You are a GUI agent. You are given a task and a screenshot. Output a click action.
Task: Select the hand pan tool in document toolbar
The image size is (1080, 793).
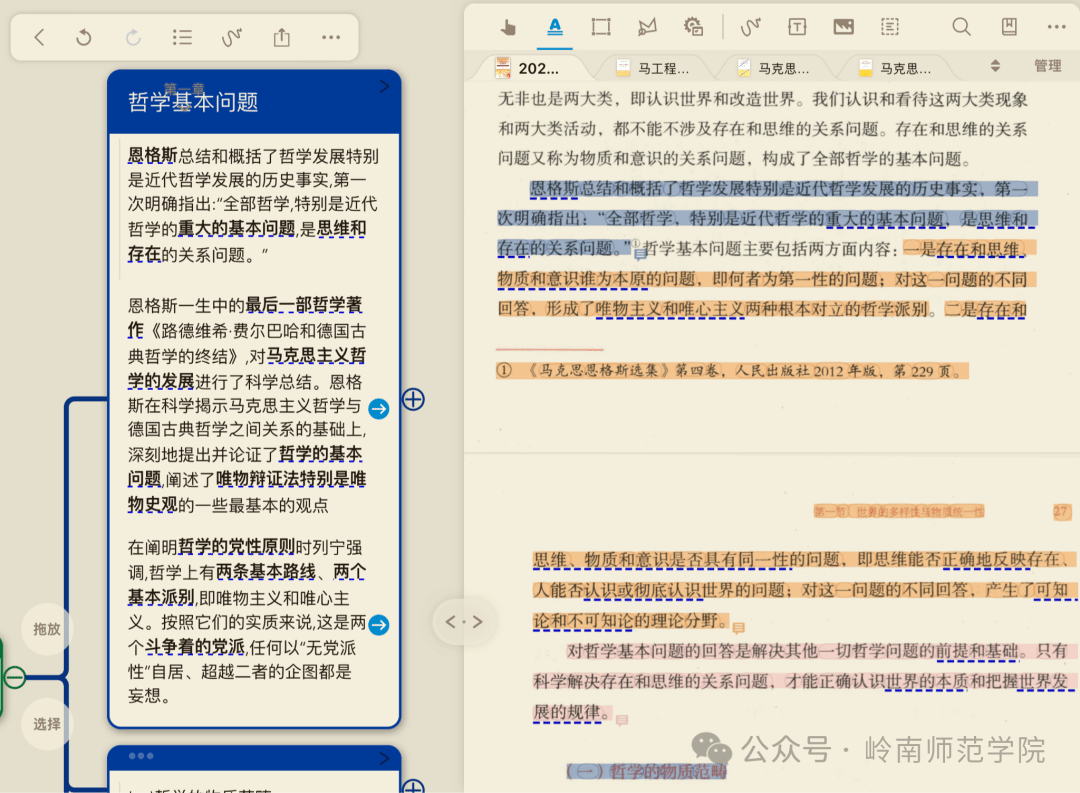[x=508, y=27]
